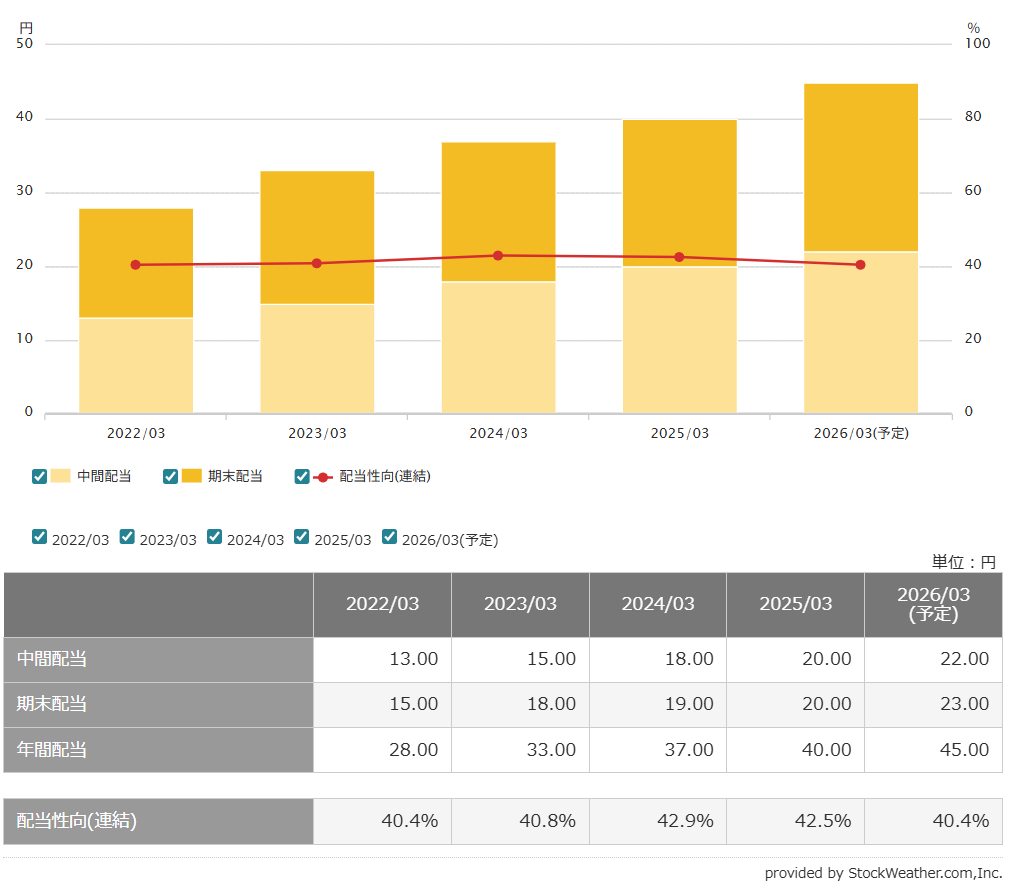This screenshot has width=1009, height=886.
Task: Click the 2024/03 payout ratio data point
Action: (x=498, y=255)
